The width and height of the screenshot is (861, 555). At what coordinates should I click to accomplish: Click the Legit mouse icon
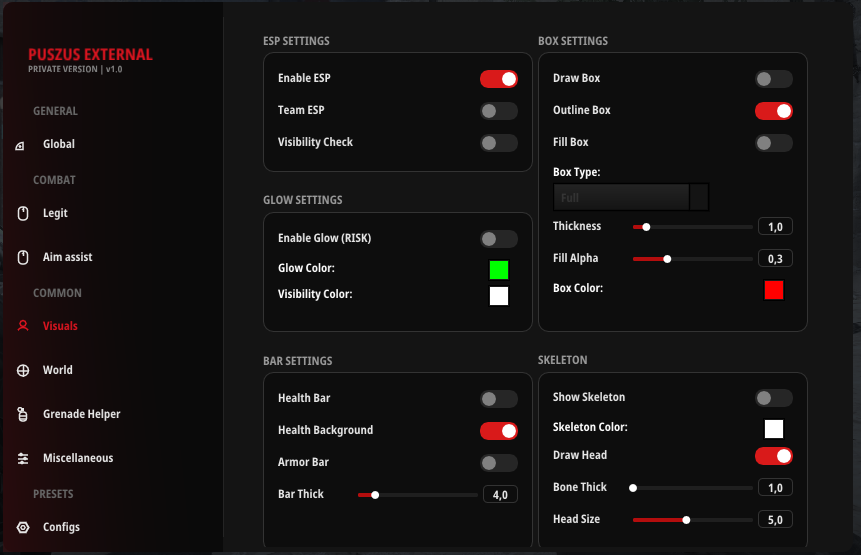click(23, 213)
